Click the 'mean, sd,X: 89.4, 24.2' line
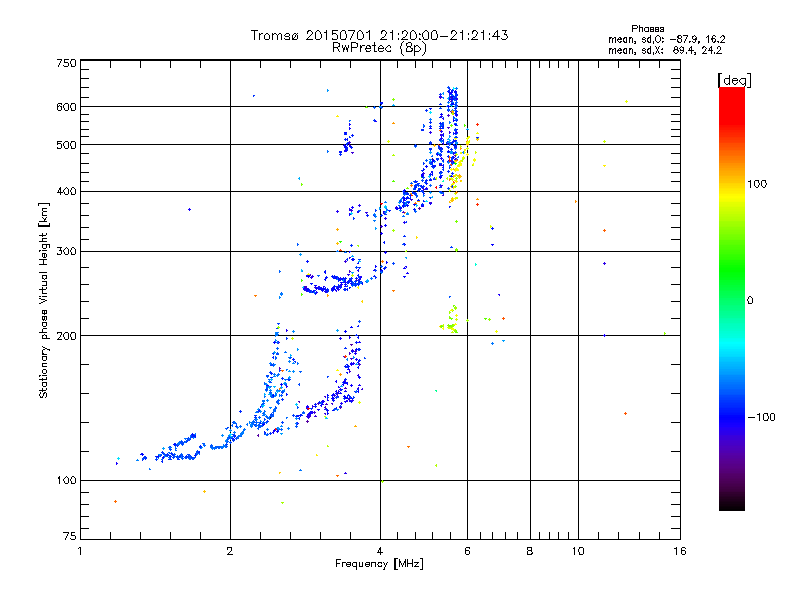Viewport: 800px width, 600px height. (x=665, y=50)
